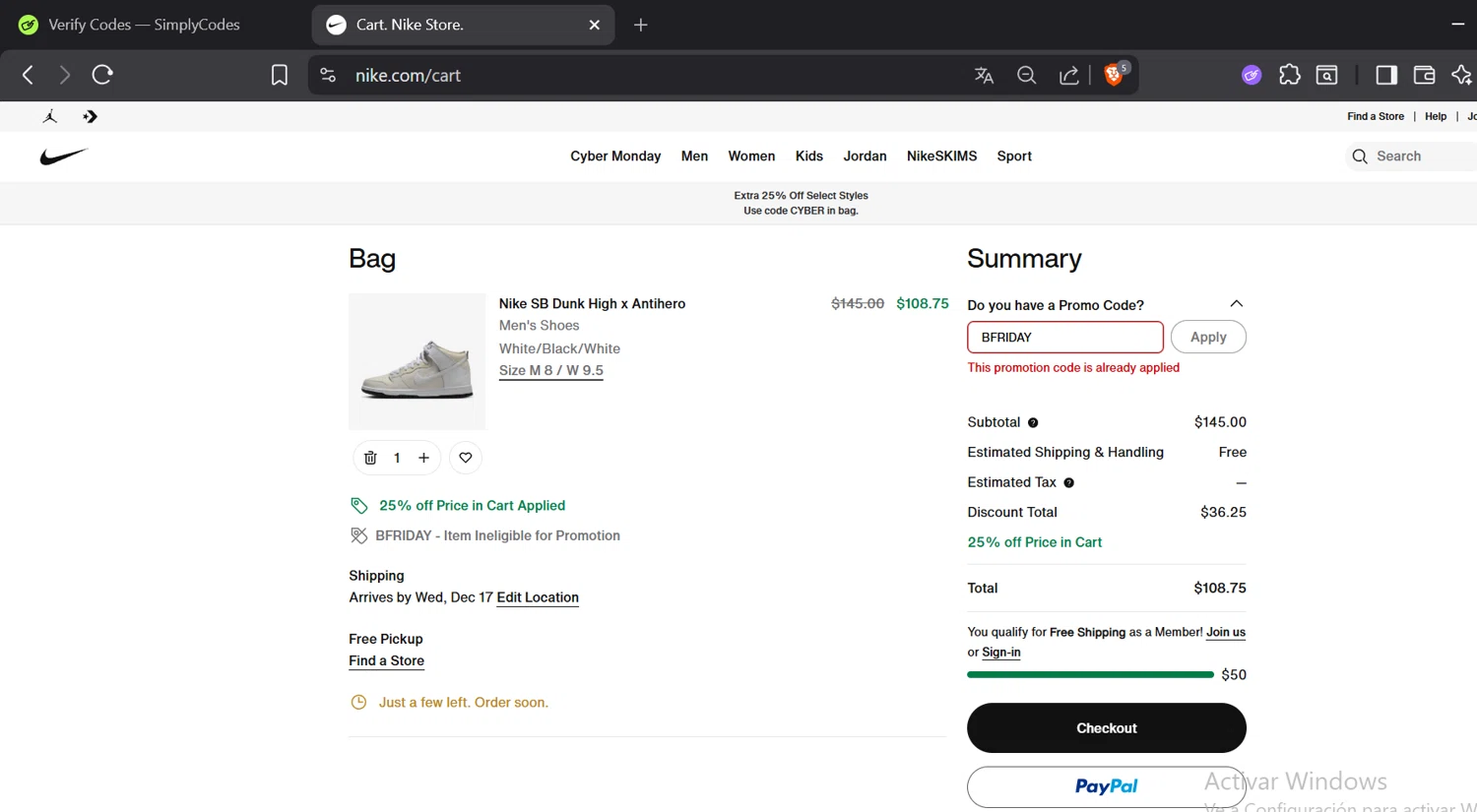Click the search magnifier icon
The height and width of the screenshot is (812, 1477).
(x=1360, y=156)
